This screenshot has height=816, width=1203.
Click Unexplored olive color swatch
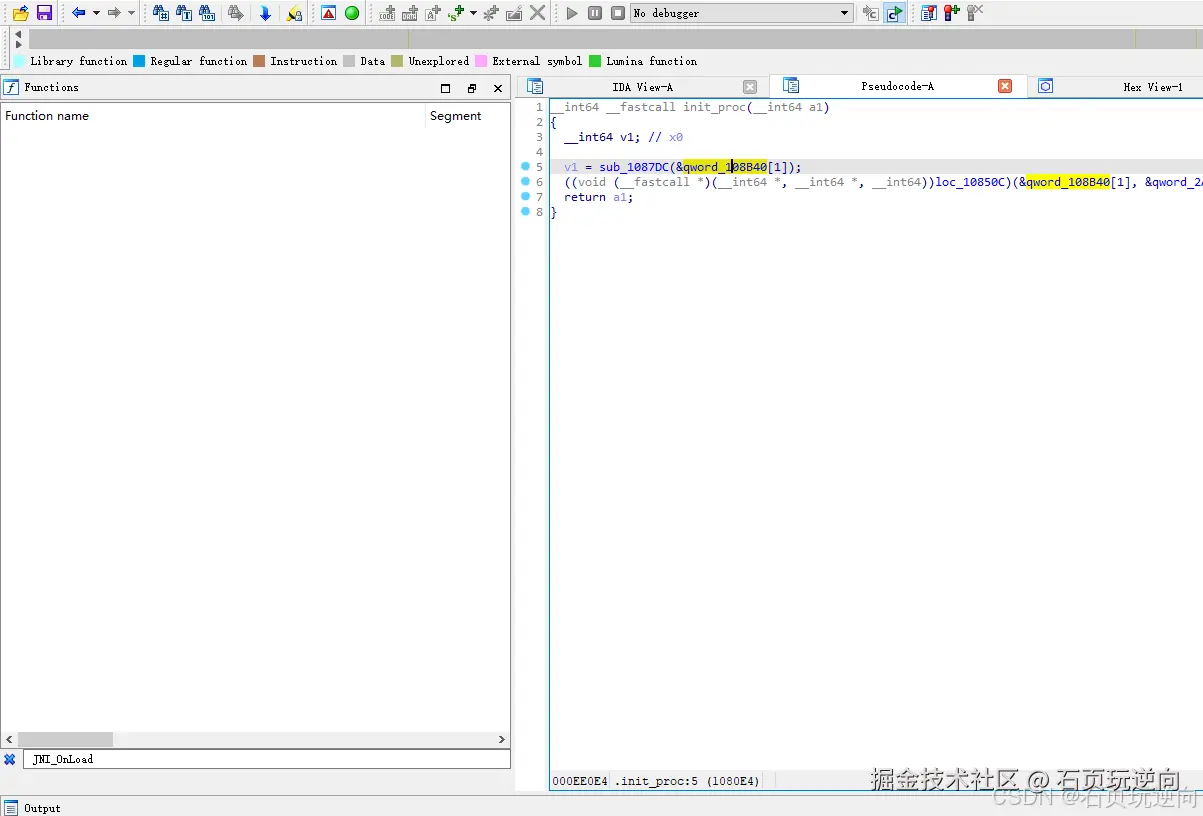[397, 61]
